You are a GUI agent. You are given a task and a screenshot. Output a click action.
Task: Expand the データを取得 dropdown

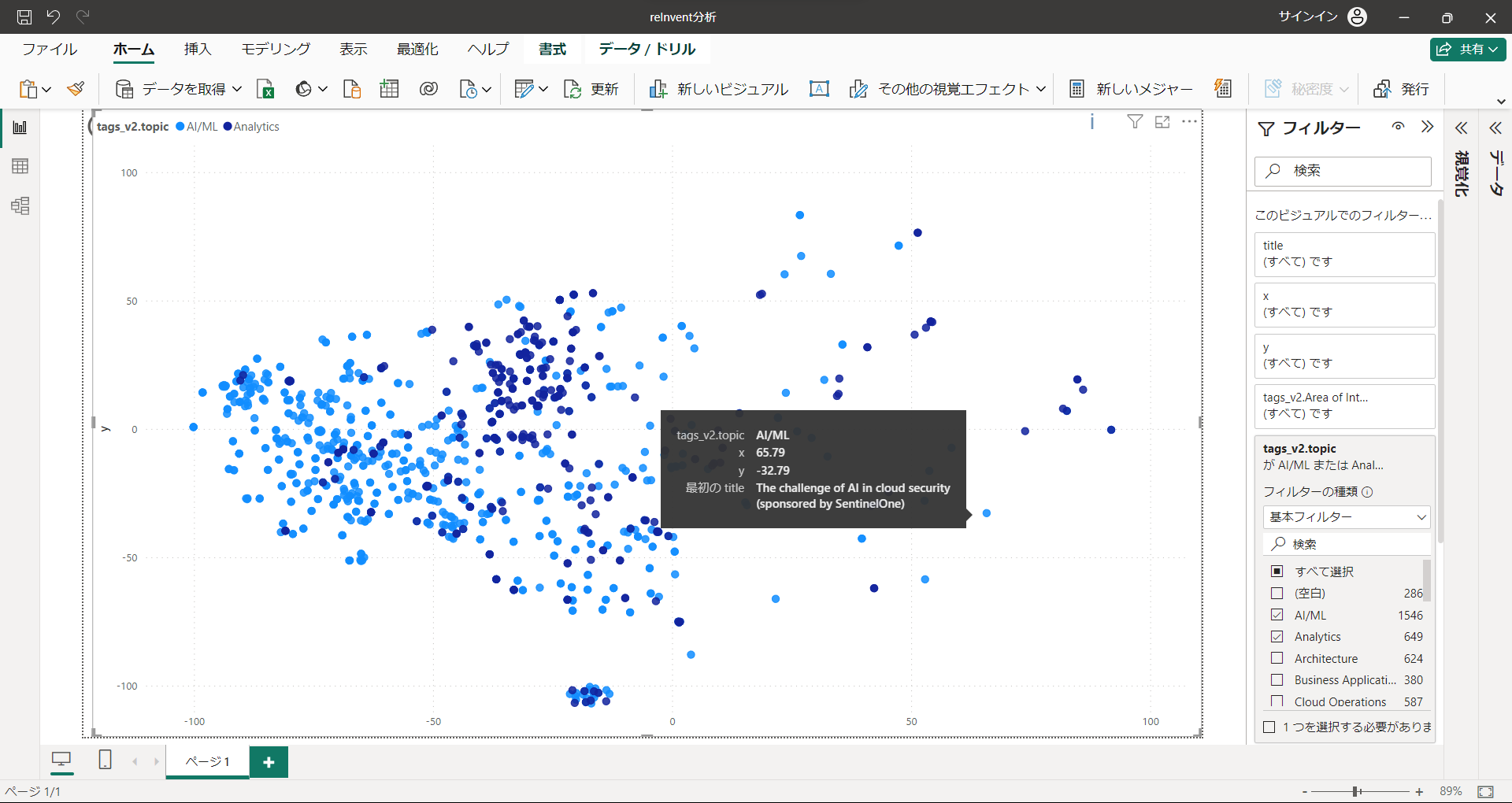tap(237, 89)
